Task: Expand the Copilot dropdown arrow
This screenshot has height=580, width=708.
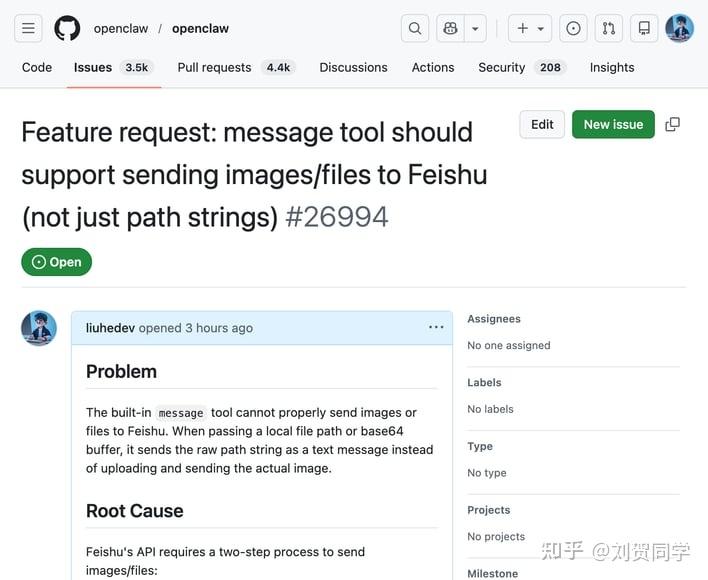Action: coord(475,28)
